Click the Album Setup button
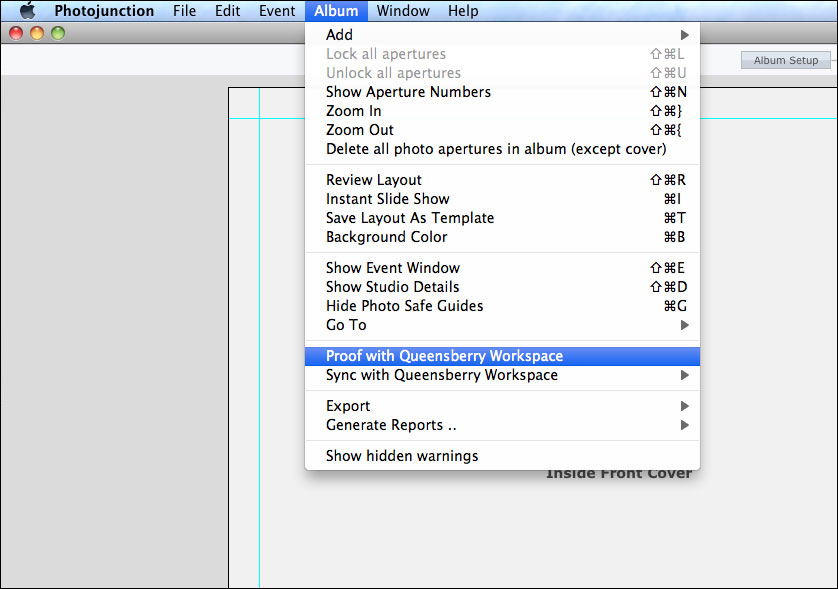Viewport: 838px width, 589px height. tap(786, 60)
